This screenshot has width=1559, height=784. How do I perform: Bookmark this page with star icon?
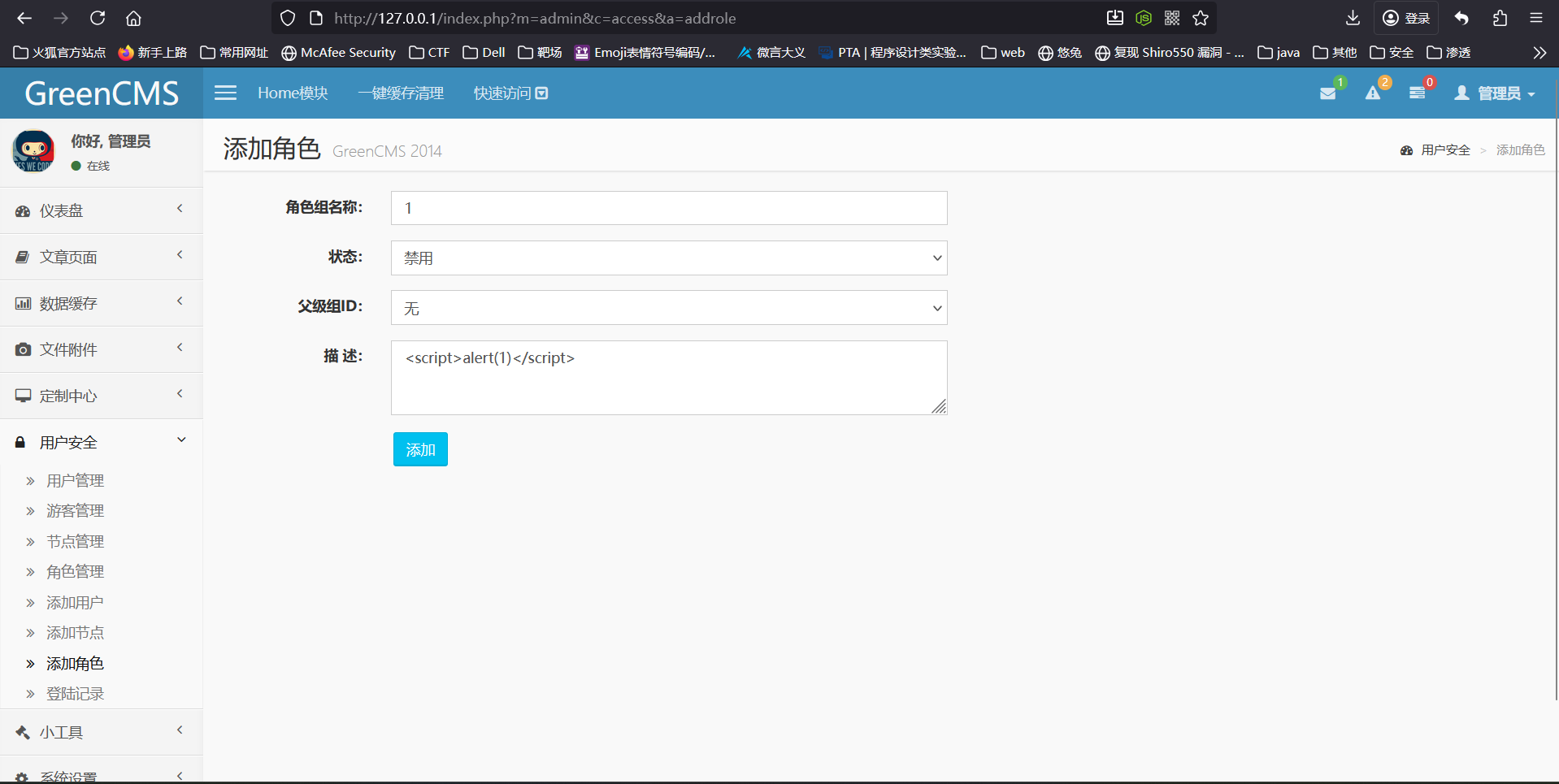click(1201, 18)
